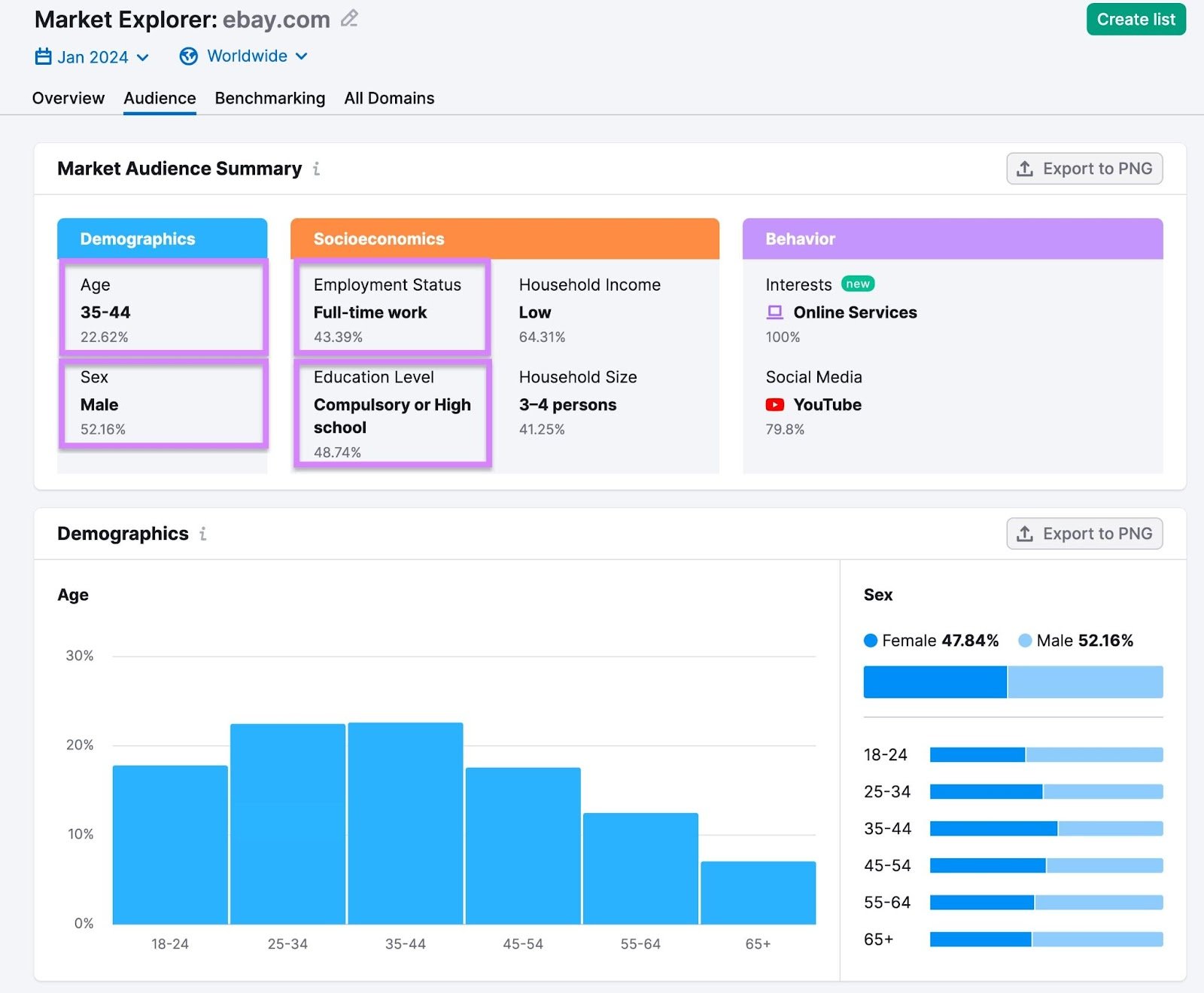Select the Female legend dot in Sex chart
Screen dimensions: 1204x993
pyautogui.click(x=870, y=641)
